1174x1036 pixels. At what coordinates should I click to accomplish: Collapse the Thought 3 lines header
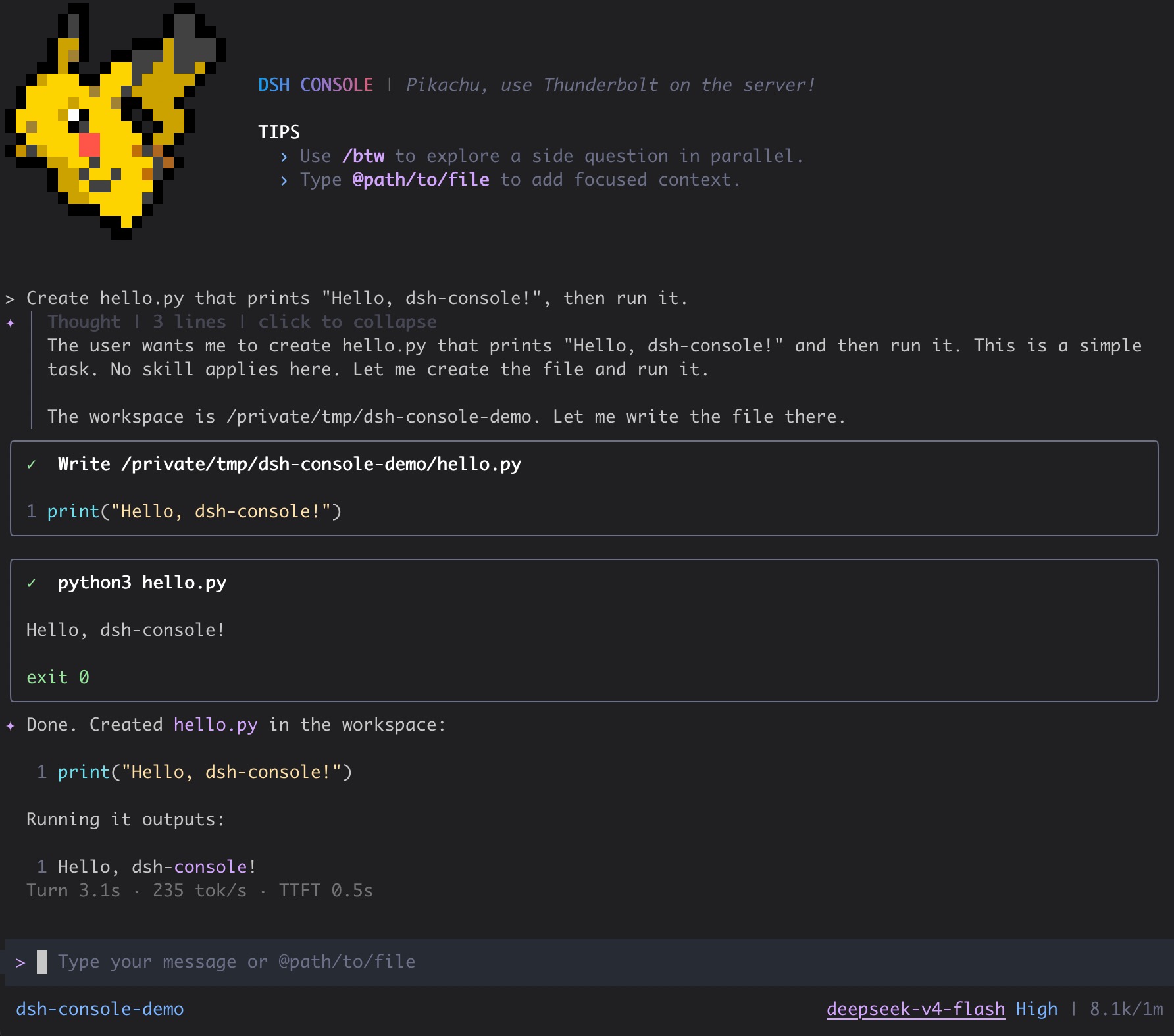click(x=242, y=322)
